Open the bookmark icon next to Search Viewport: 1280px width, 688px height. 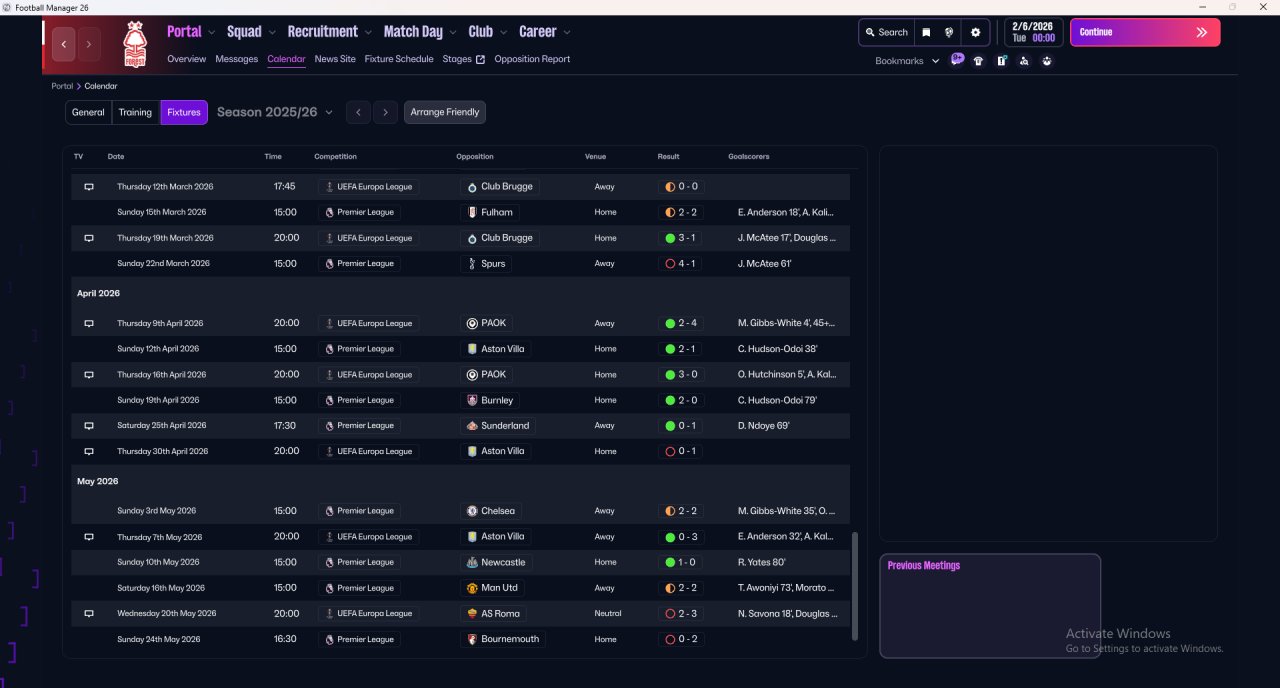(x=926, y=32)
